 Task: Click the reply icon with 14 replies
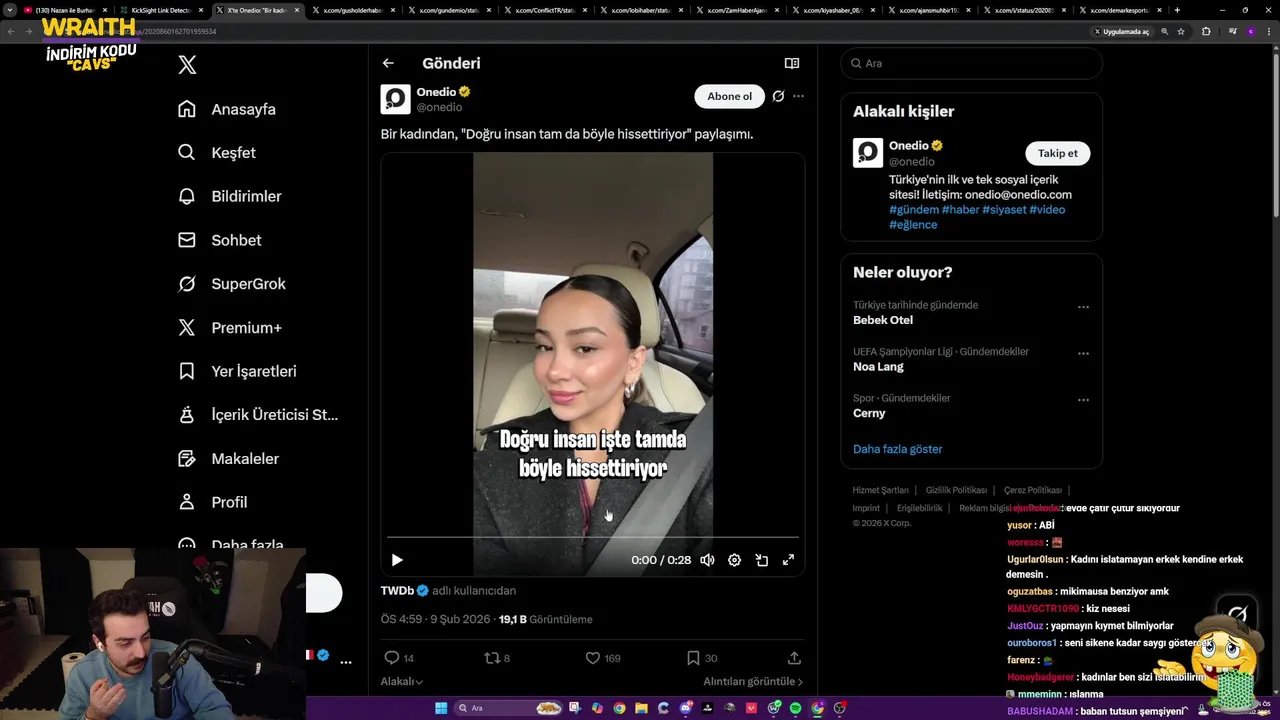(x=392, y=658)
